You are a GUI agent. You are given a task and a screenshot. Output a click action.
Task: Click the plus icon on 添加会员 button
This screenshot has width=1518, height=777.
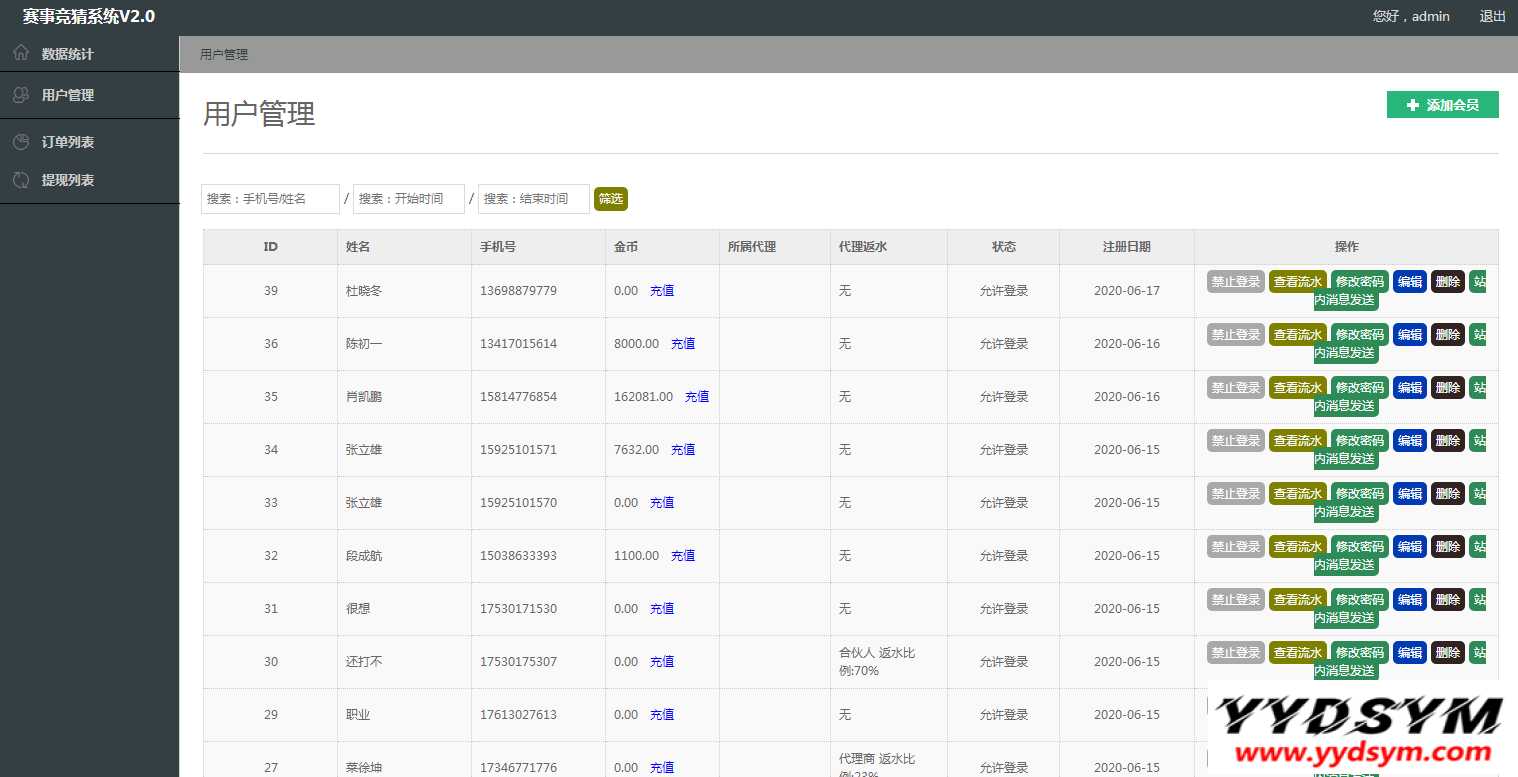(x=1413, y=105)
